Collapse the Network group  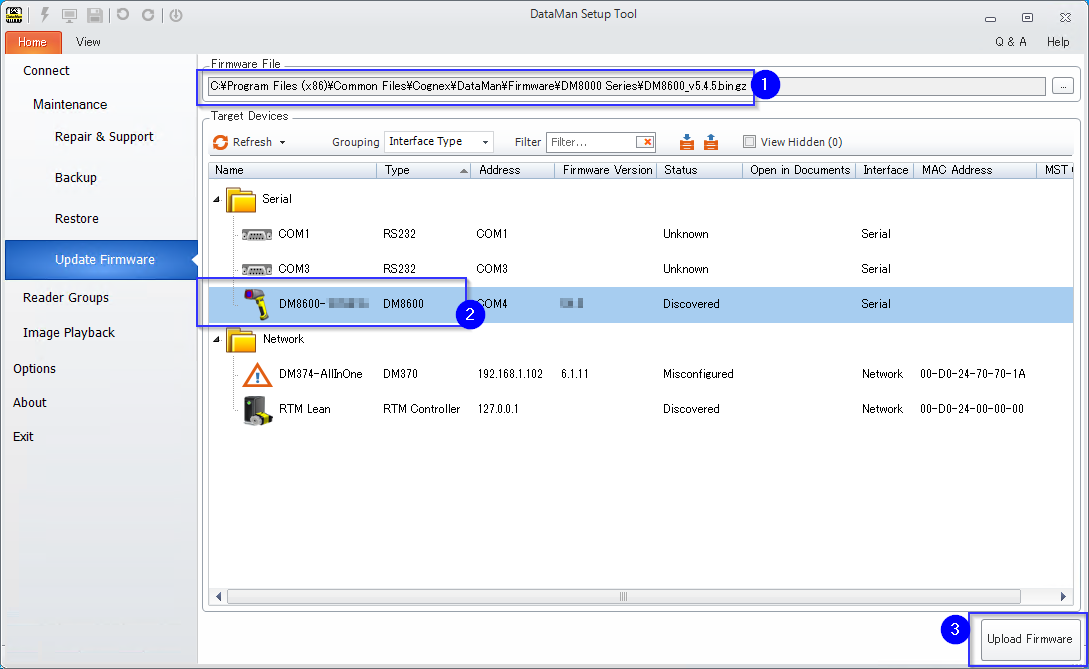tap(217, 339)
